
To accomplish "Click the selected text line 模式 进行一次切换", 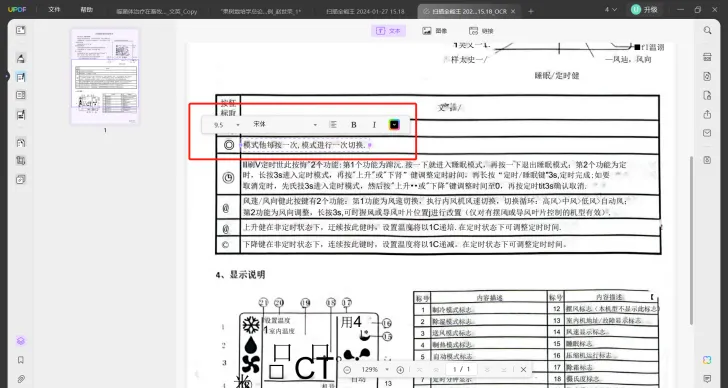I will point(306,145).
